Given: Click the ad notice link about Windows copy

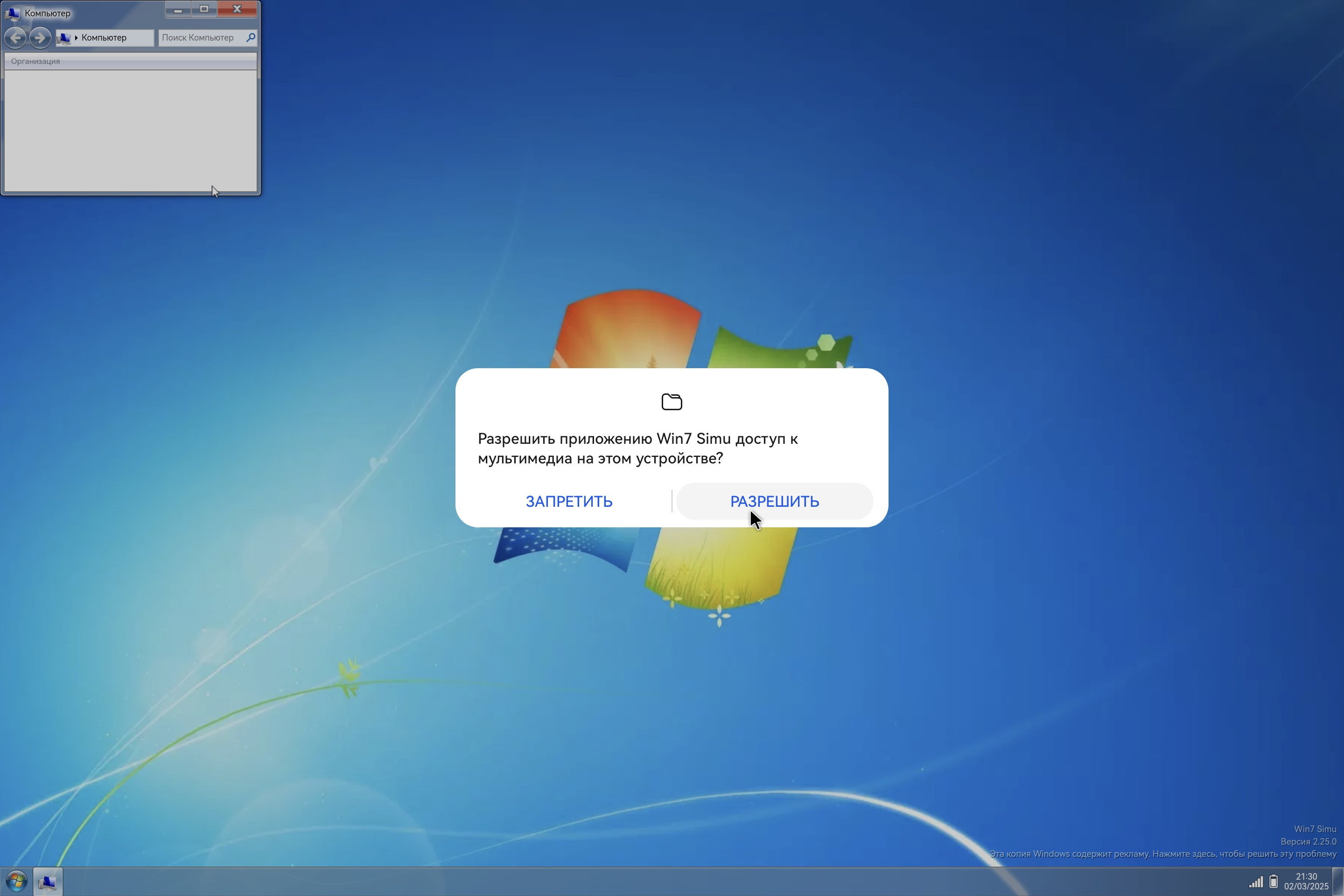Looking at the screenshot, I should 1162,854.
